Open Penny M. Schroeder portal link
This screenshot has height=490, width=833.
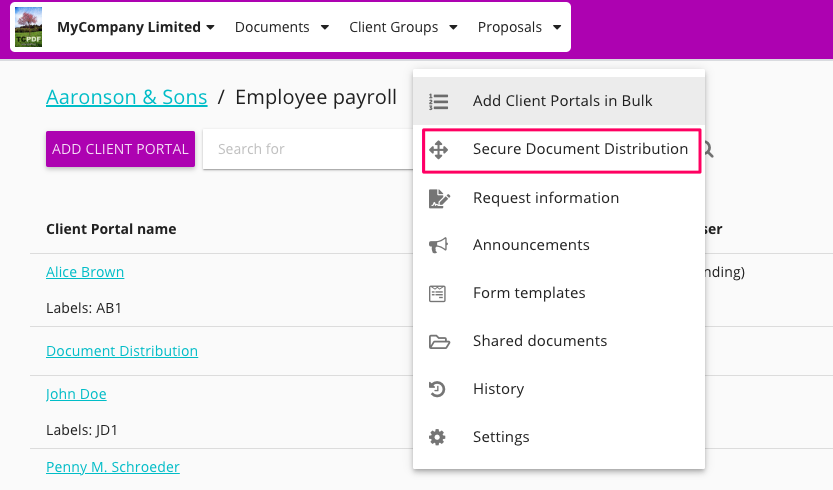coord(112,467)
